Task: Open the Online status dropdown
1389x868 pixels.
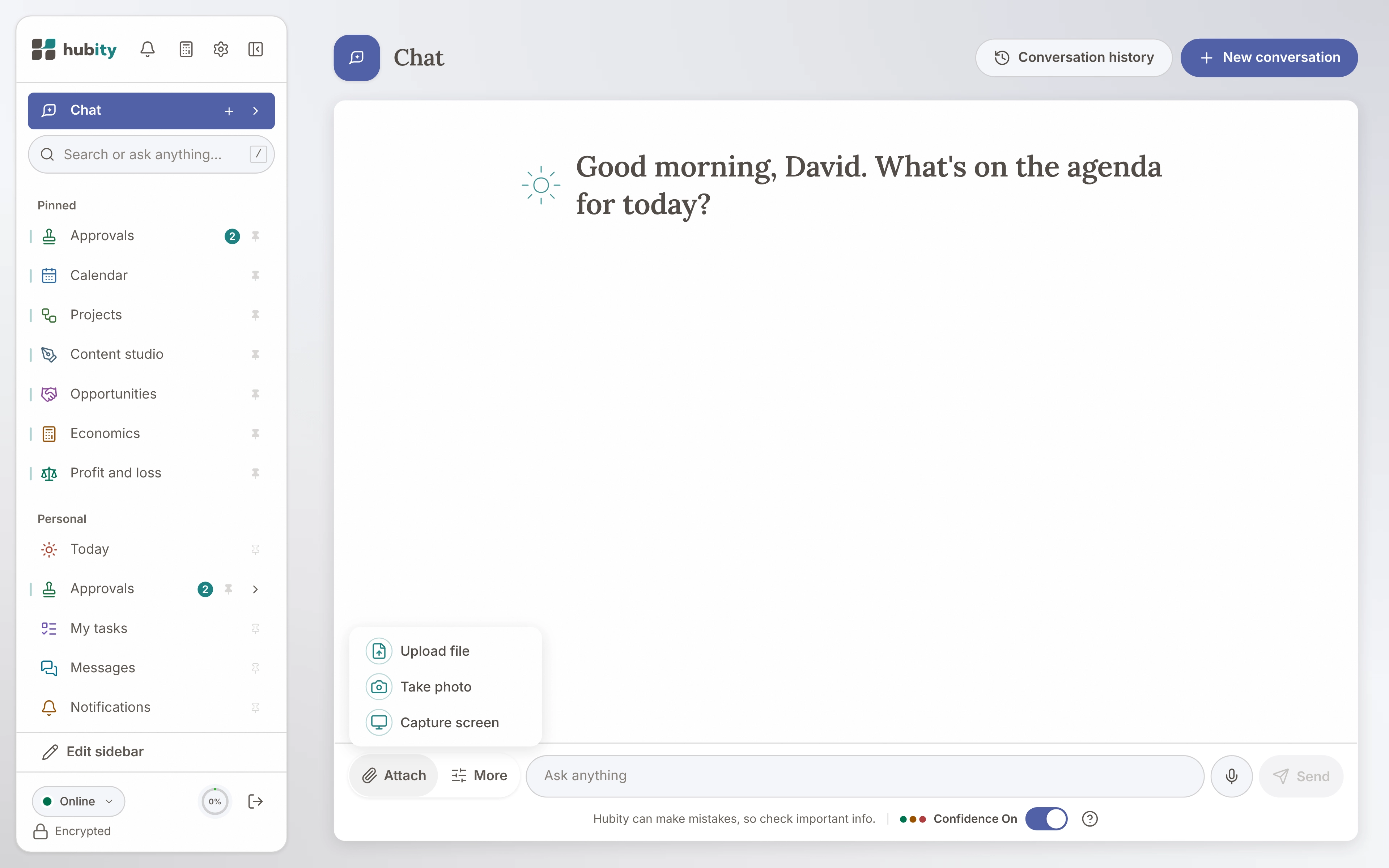Action: (x=78, y=801)
